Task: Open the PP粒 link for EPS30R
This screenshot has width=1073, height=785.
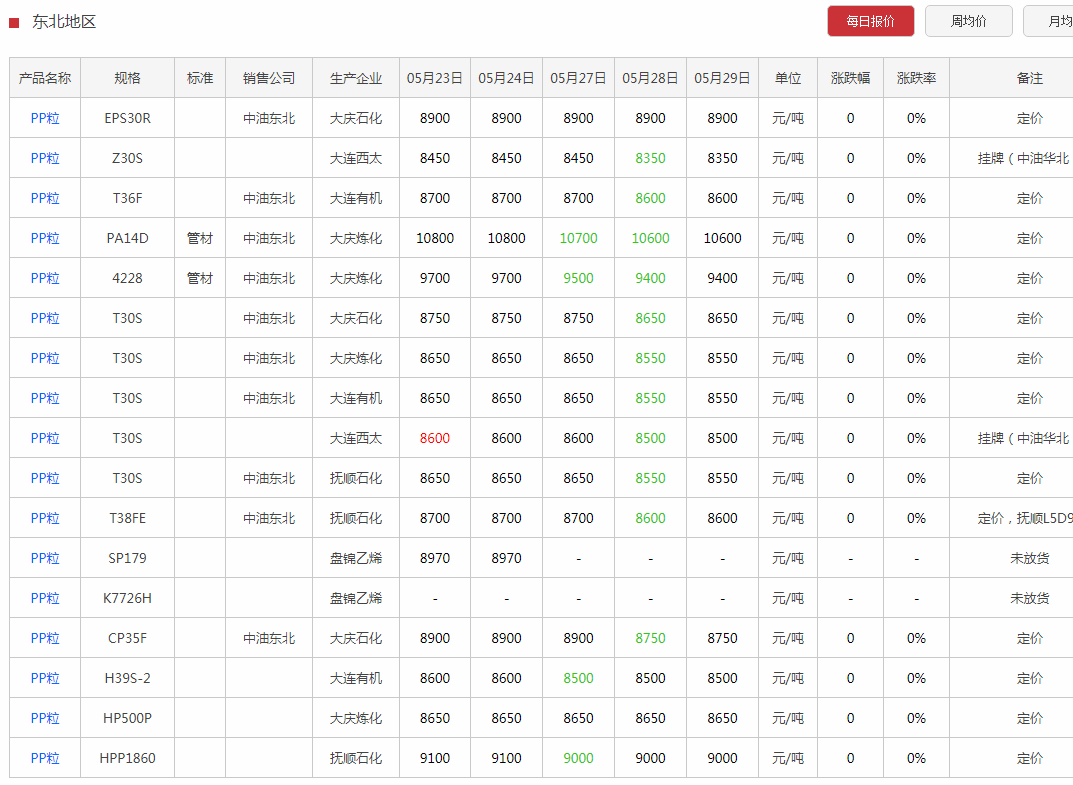Action: [x=45, y=118]
